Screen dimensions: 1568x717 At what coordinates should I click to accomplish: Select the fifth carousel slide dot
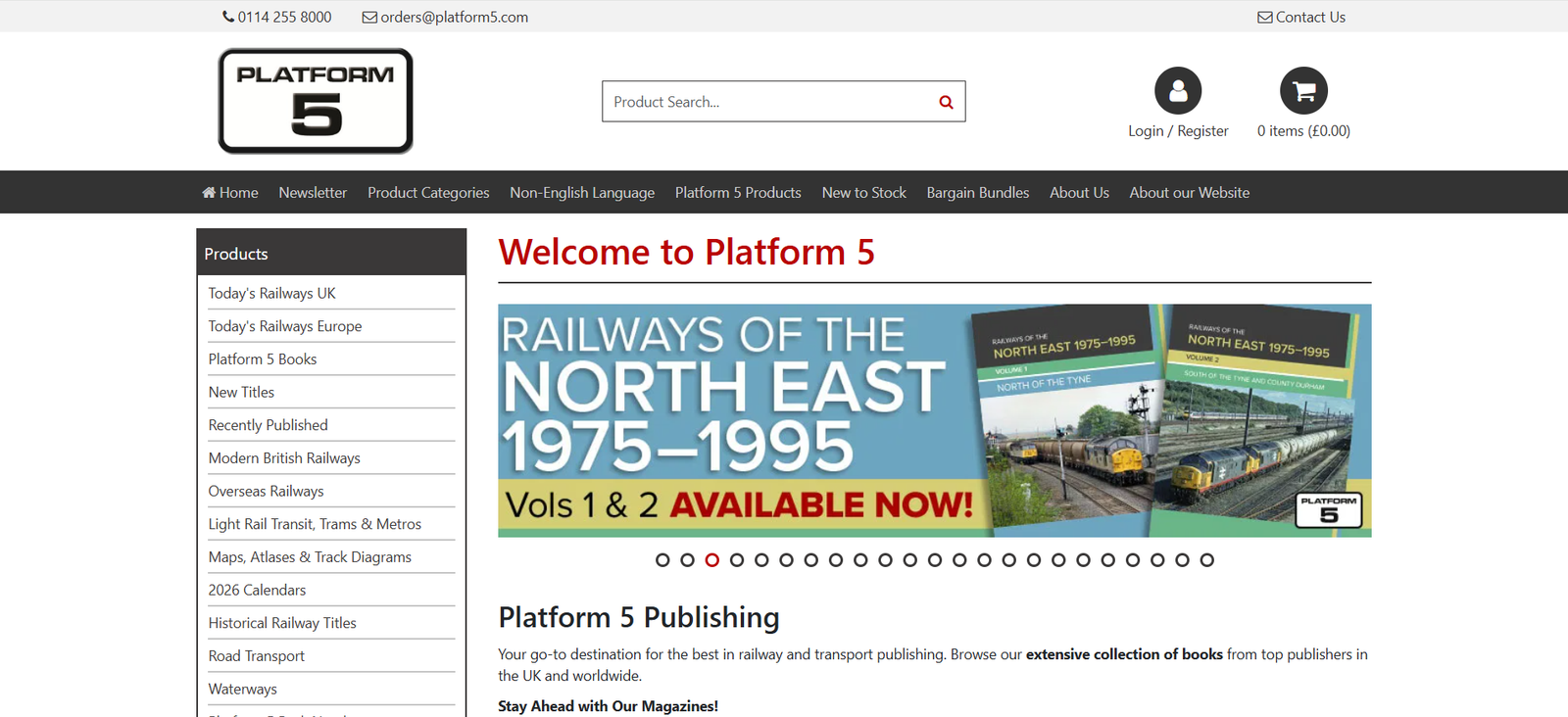point(761,560)
